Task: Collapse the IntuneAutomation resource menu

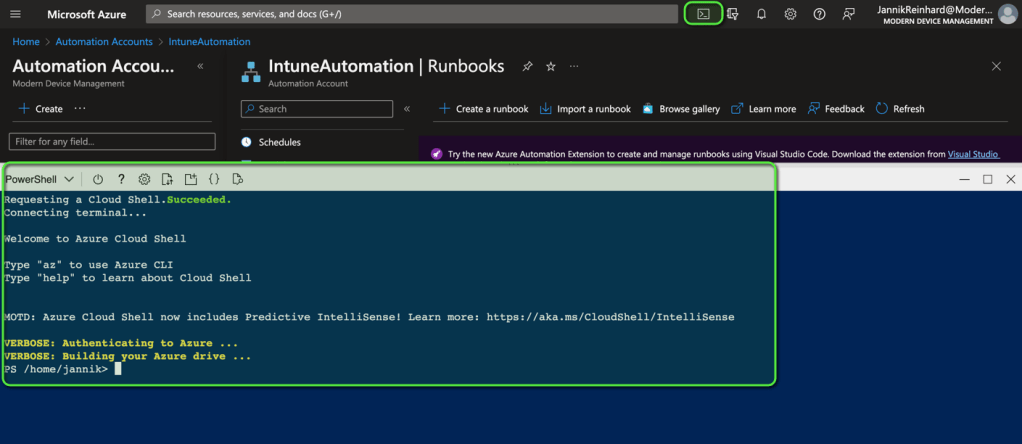Action: pyautogui.click(x=407, y=109)
